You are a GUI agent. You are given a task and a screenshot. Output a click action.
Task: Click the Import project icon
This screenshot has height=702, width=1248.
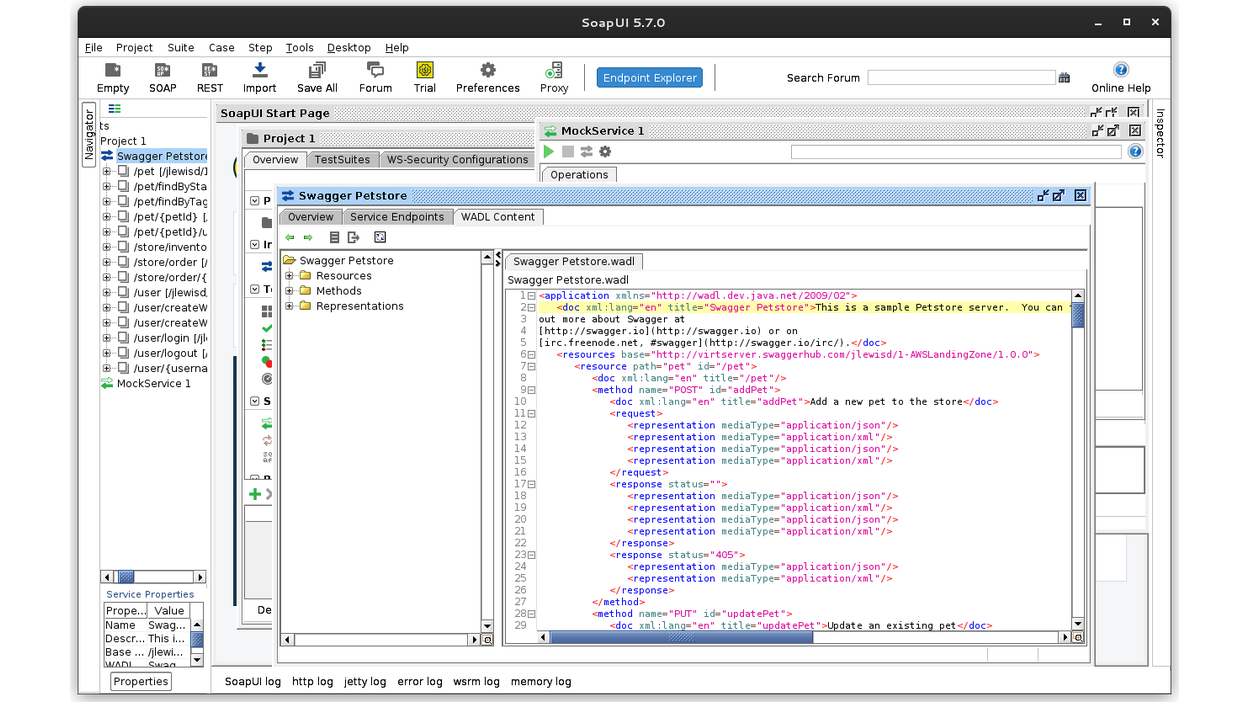pyautogui.click(x=259, y=77)
